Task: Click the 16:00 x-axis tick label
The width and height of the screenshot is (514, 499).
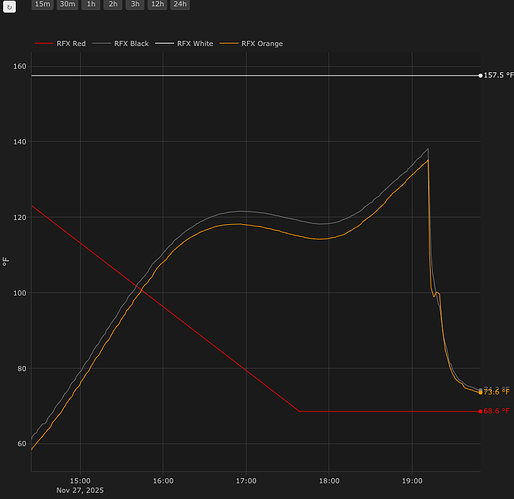Action: pos(163,481)
